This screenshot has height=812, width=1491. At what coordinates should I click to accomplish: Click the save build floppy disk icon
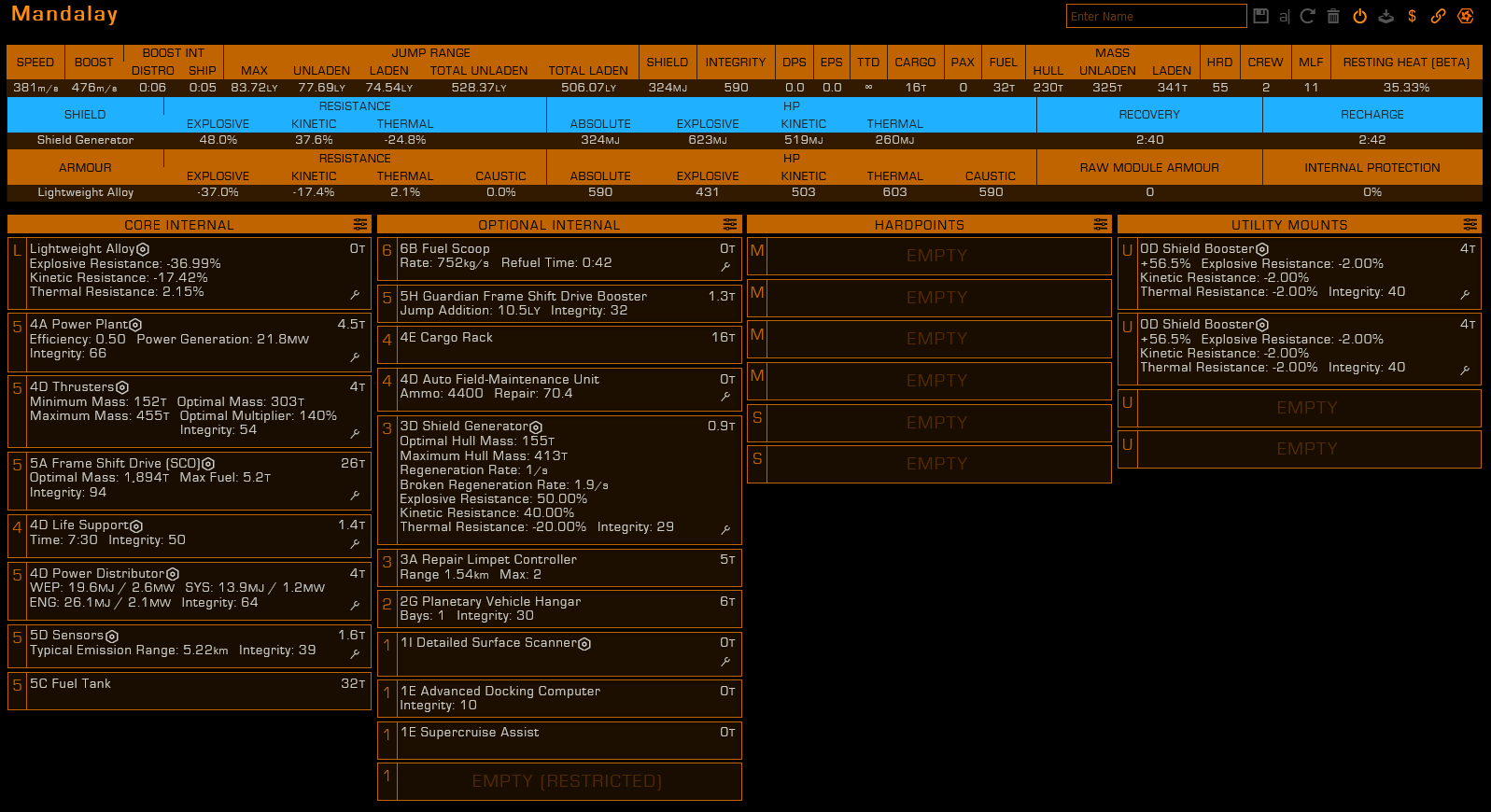[x=1260, y=16]
